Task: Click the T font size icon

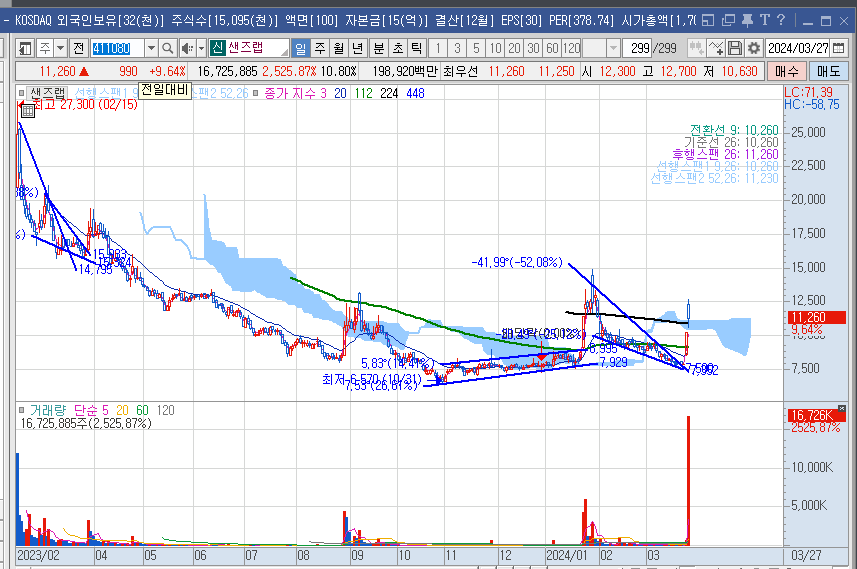Action: click(x=765, y=21)
